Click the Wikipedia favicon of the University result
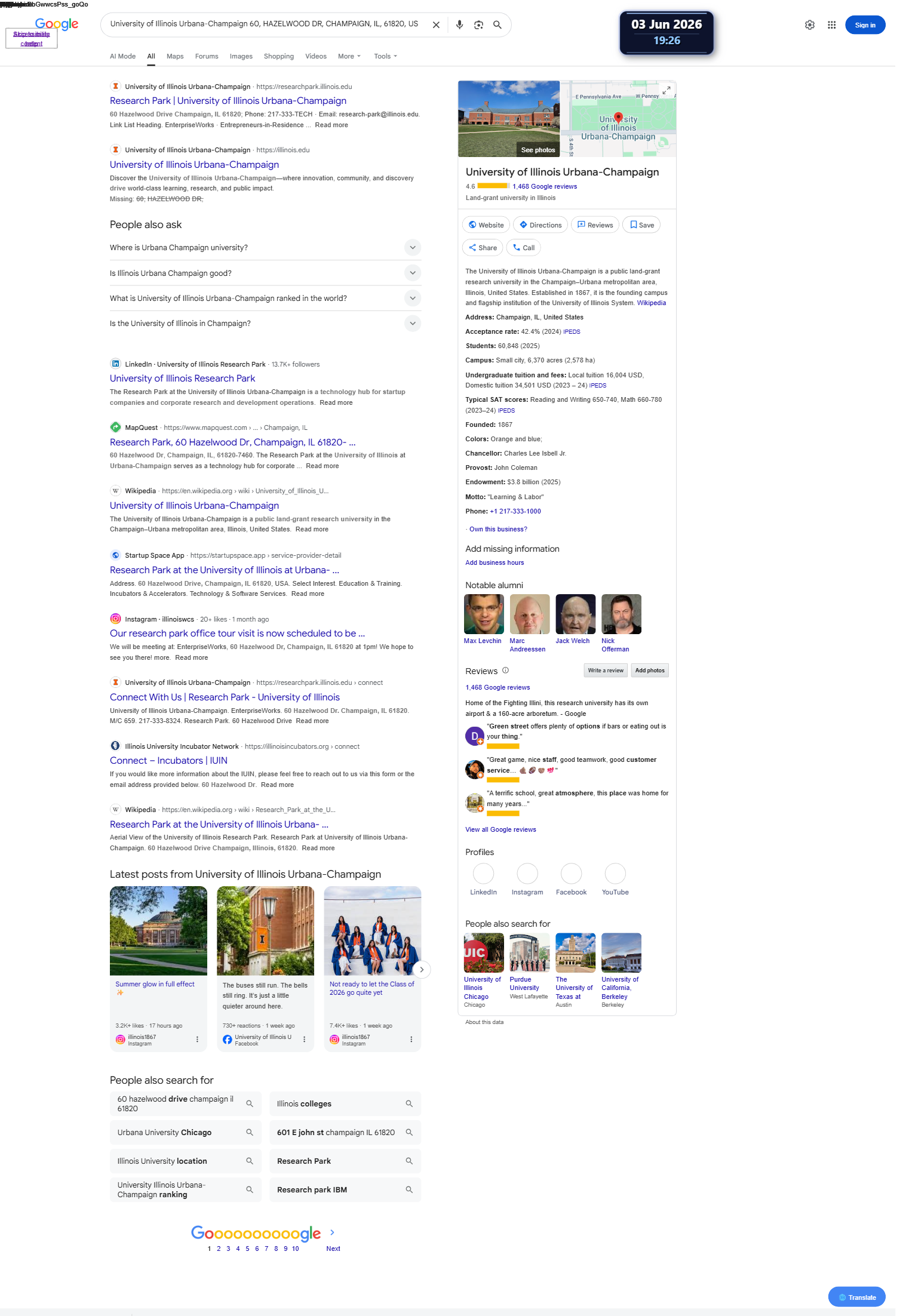The height and width of the screenshot is (1316, 906). [115, 491]
